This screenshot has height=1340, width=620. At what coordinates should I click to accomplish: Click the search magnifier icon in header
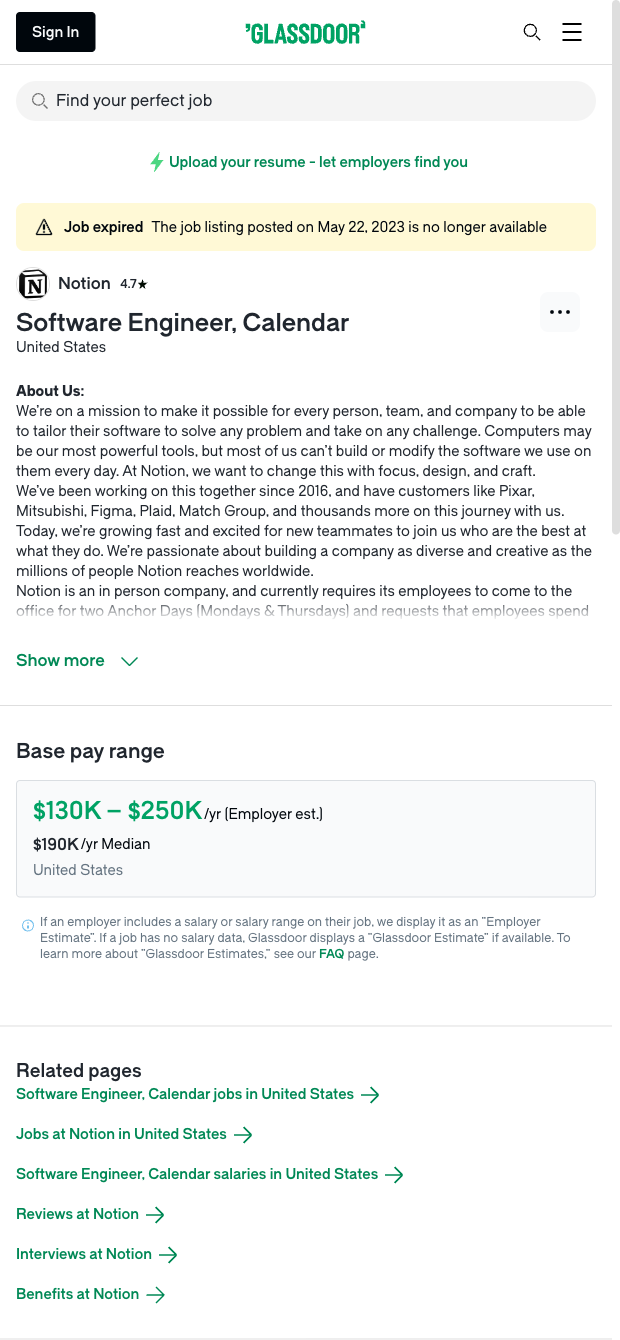point(532,32)
